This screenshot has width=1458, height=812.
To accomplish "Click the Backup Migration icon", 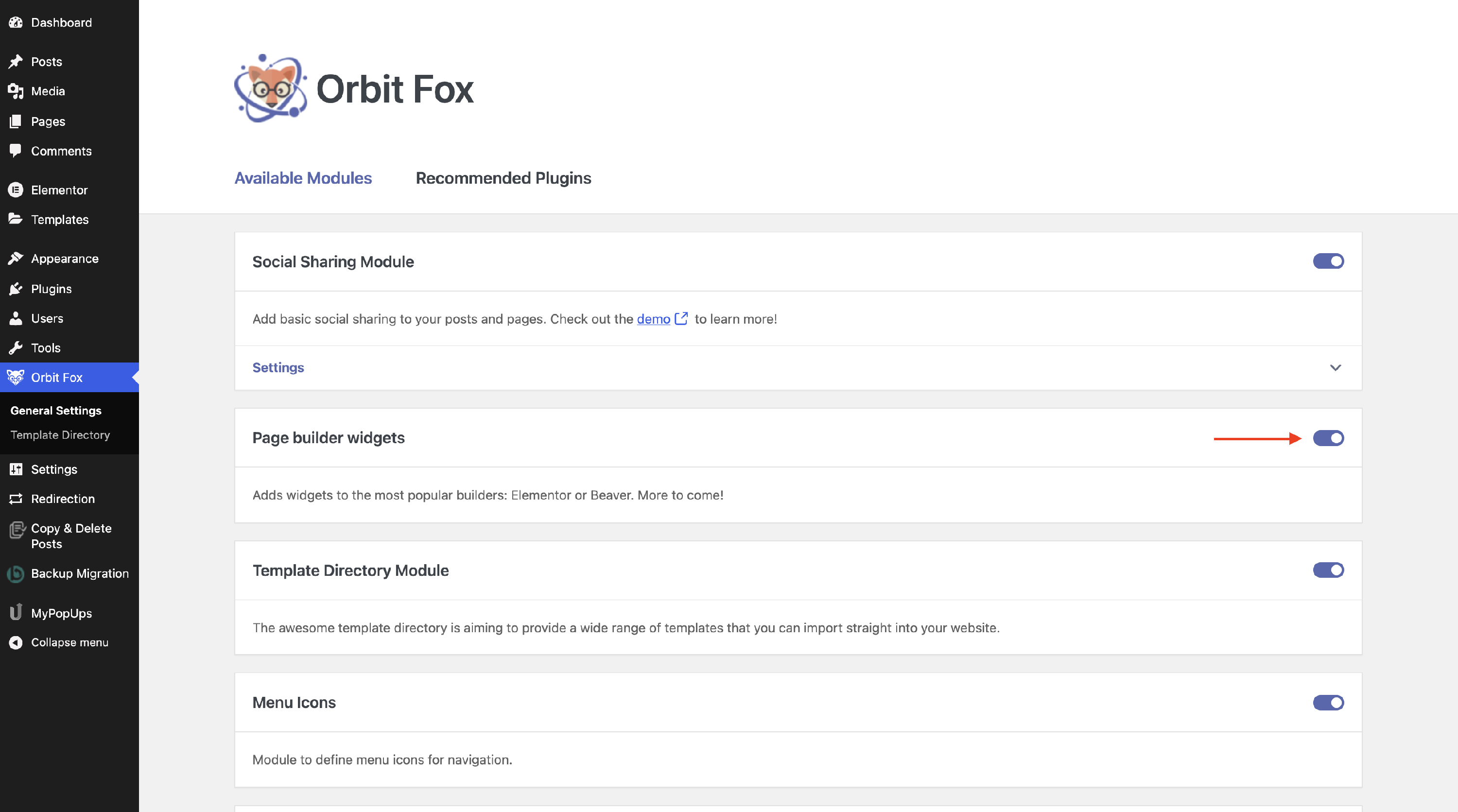I will pos(16,574).
